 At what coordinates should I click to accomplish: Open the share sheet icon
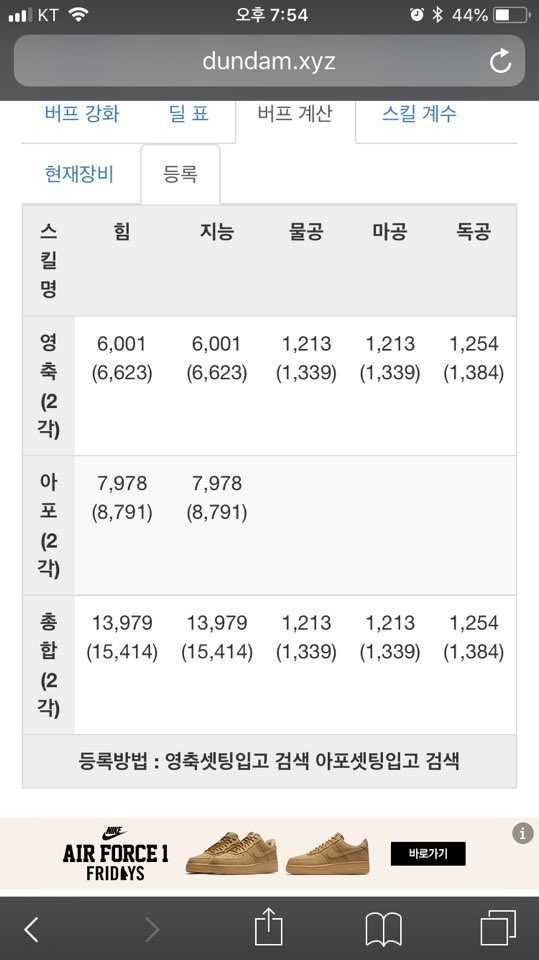pyautogui.click(x=268, y=926)
